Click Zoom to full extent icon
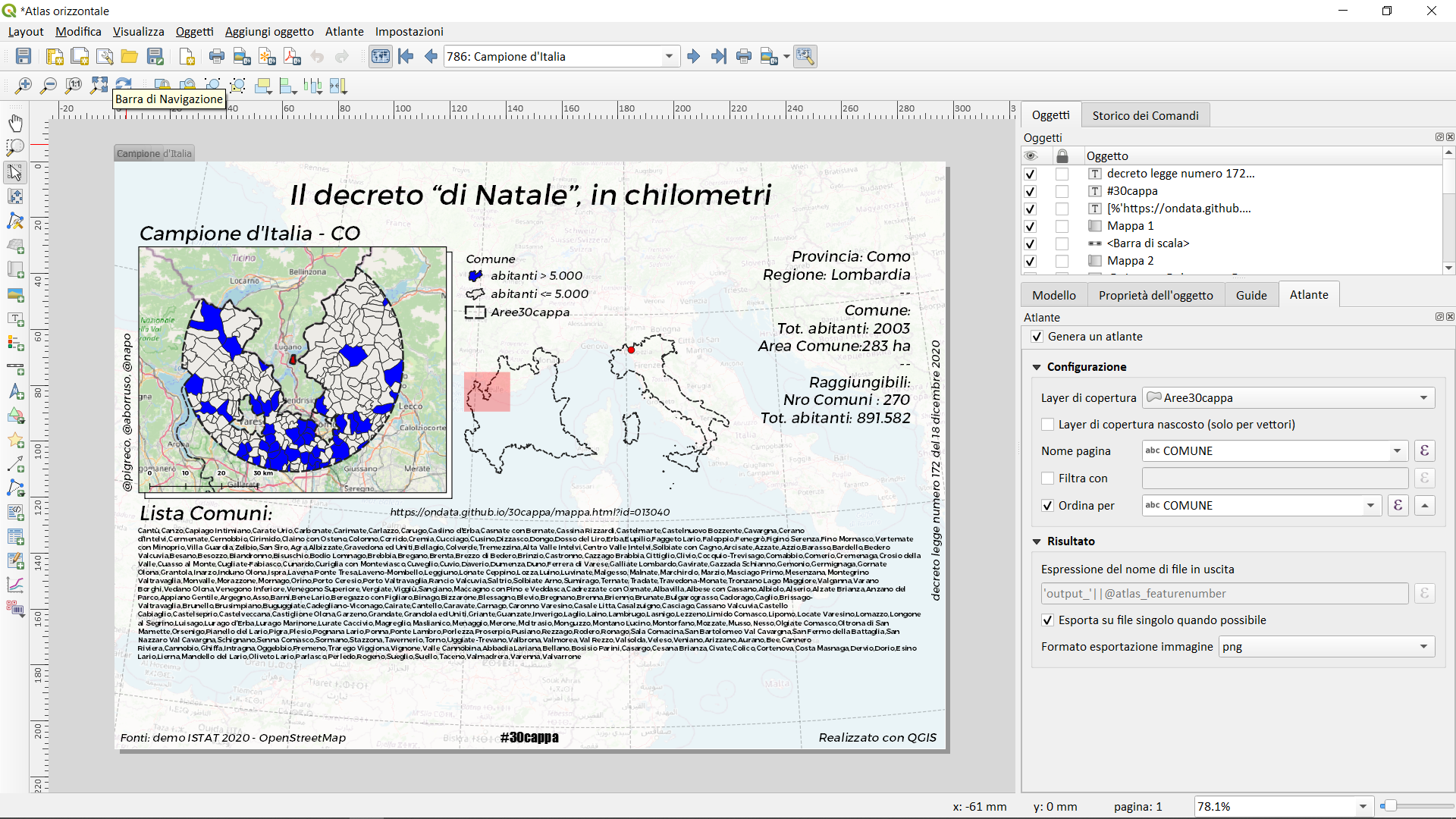 (99, 86)
